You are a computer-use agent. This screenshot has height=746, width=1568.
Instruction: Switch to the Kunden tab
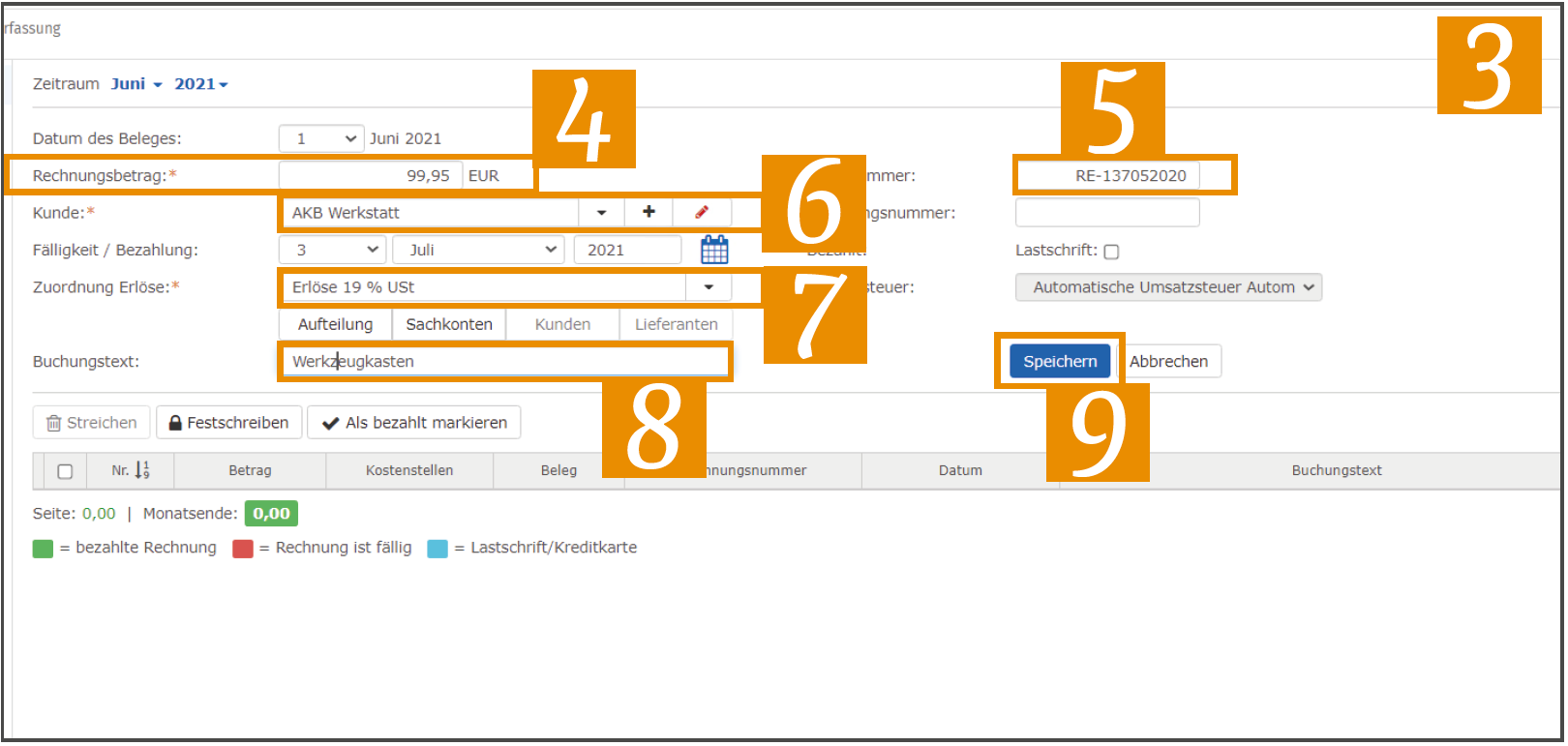[x=562, y=324]
